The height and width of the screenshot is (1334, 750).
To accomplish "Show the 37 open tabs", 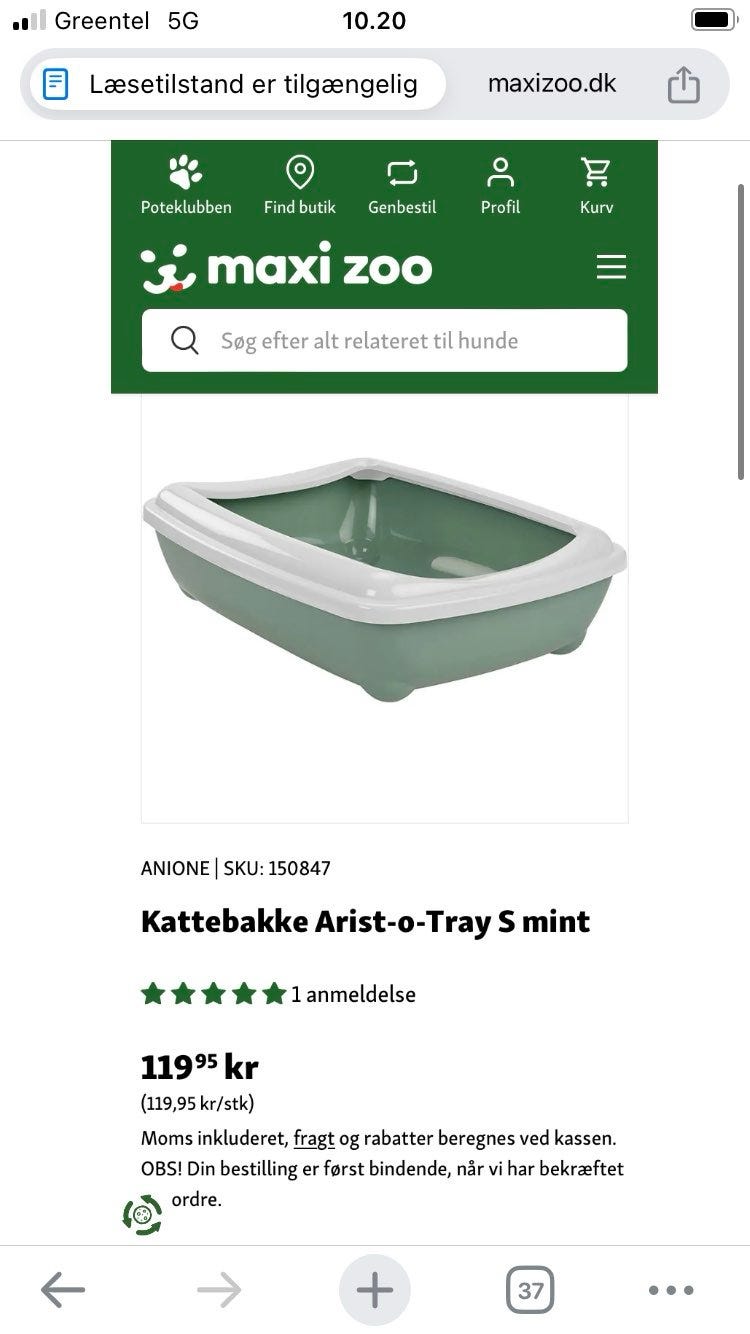I will tap(530, 1290).
